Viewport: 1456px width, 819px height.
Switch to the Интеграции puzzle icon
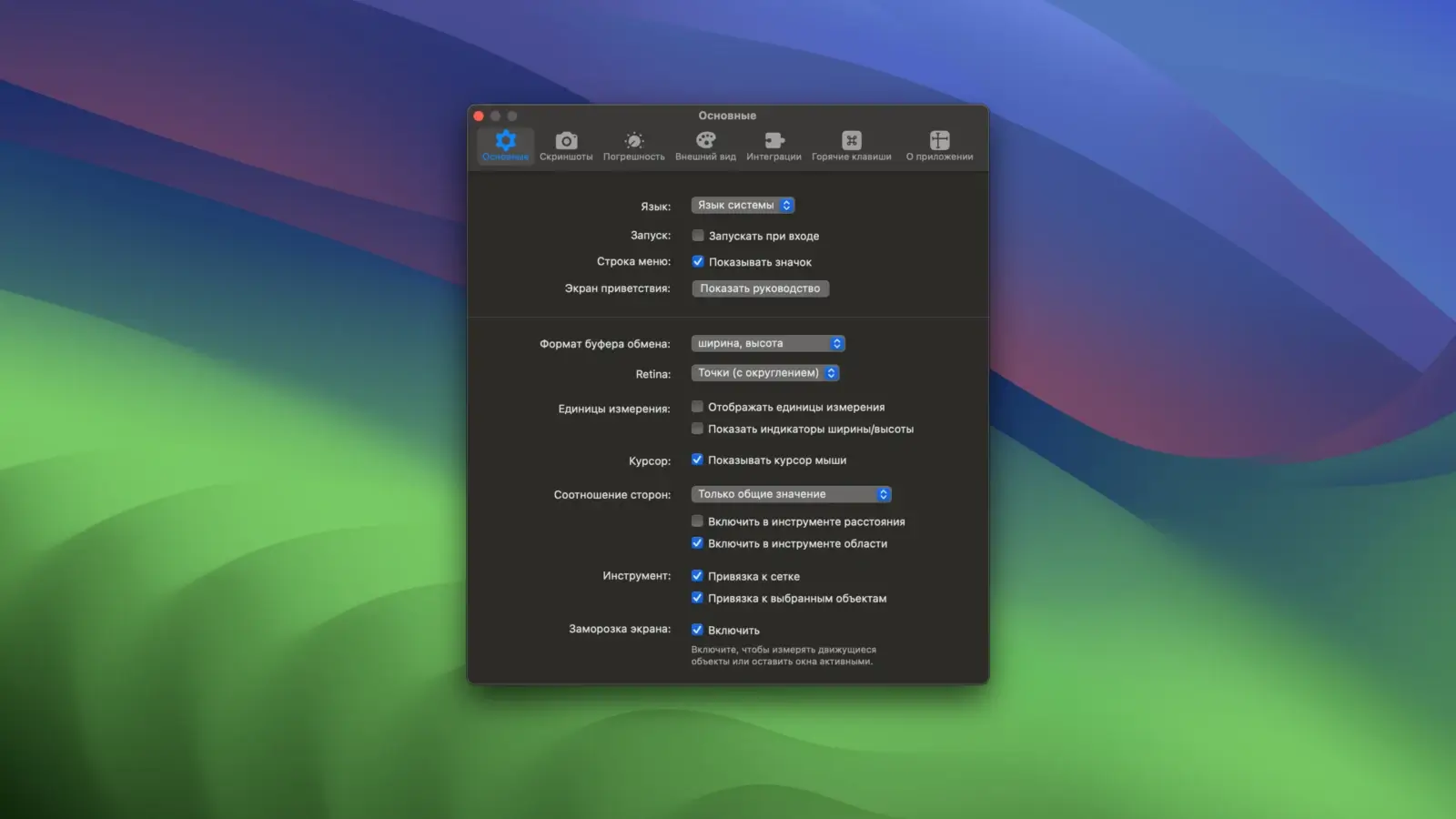[x=773, y=141]
